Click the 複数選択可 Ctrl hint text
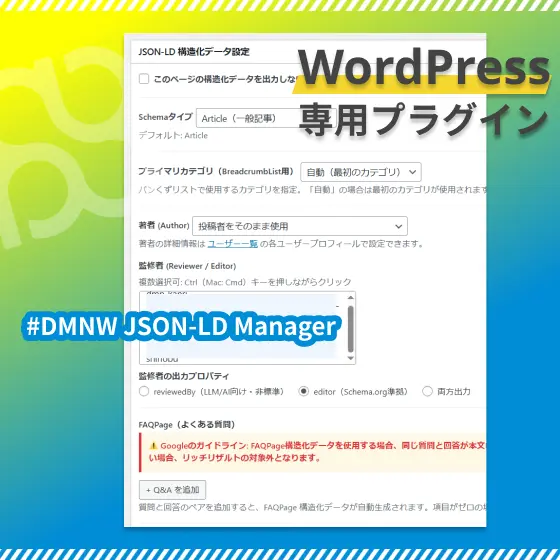 (245, 282)
